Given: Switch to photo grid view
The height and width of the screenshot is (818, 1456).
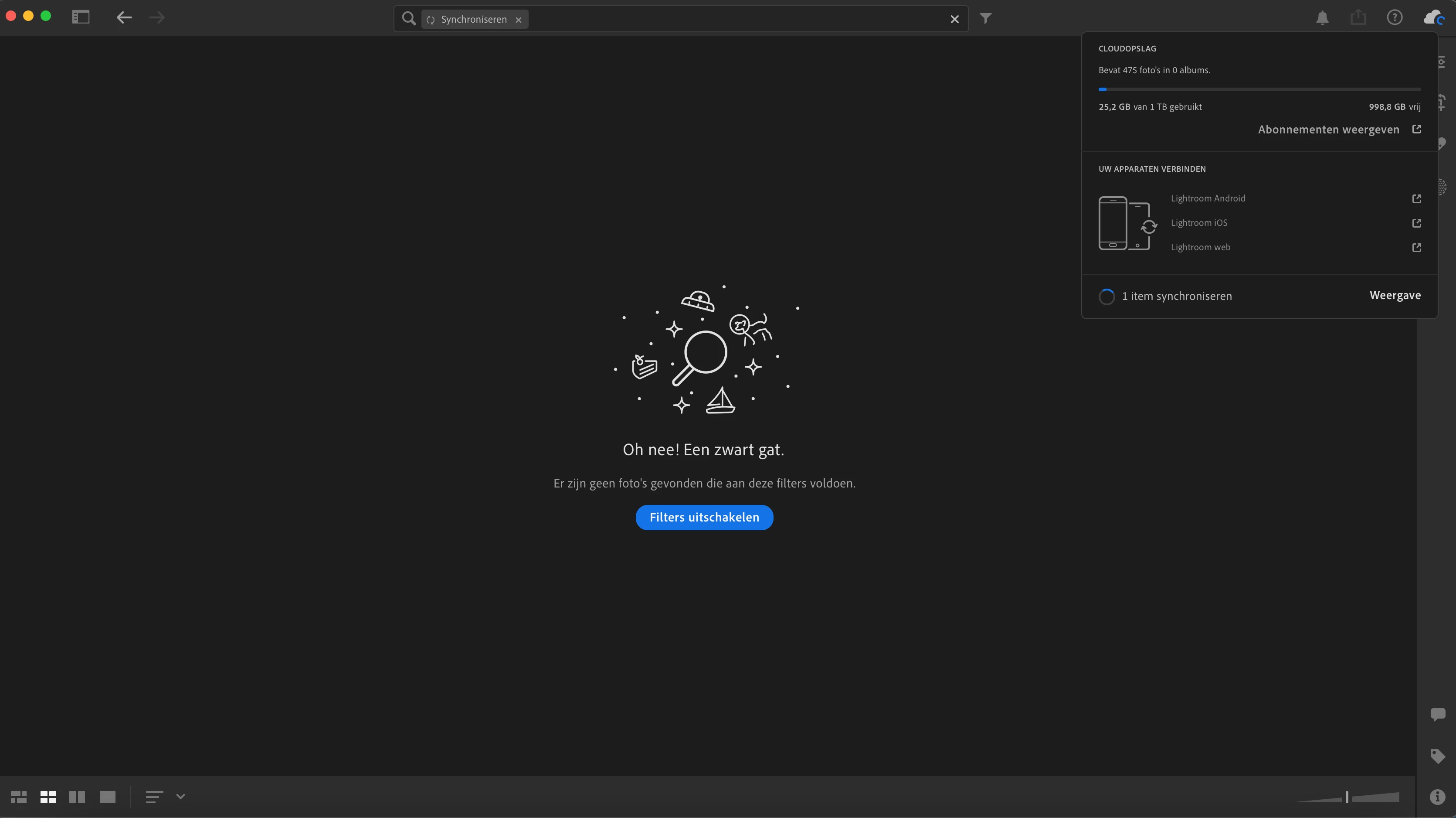Looking at the screenshot, I should coord(19,797).
